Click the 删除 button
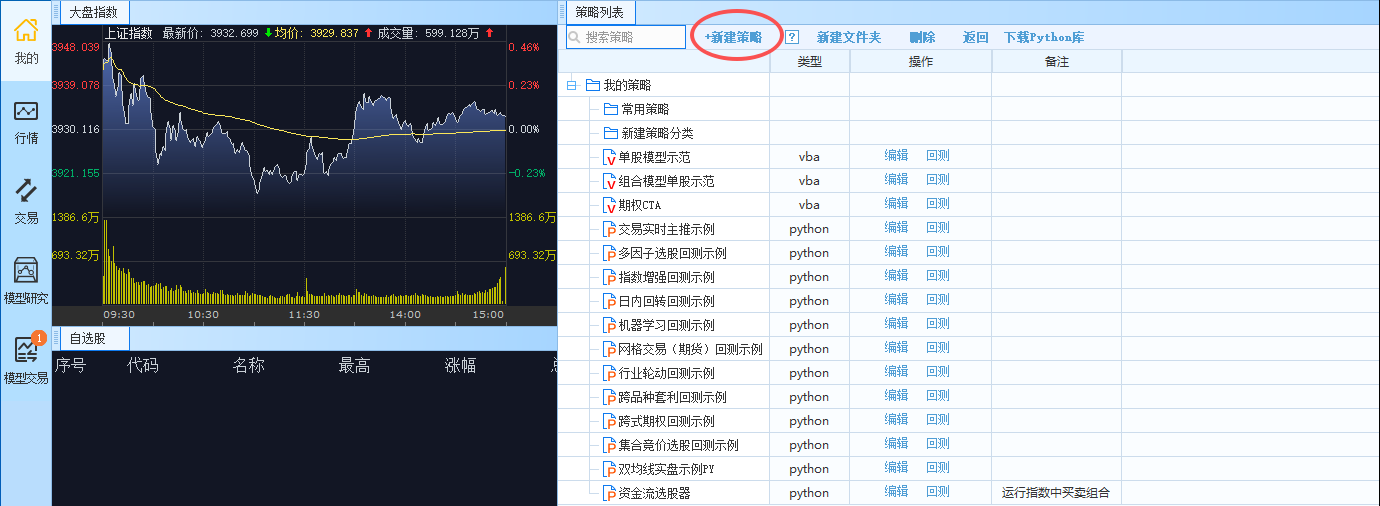 pyautogui.click(x=923, y=37)
